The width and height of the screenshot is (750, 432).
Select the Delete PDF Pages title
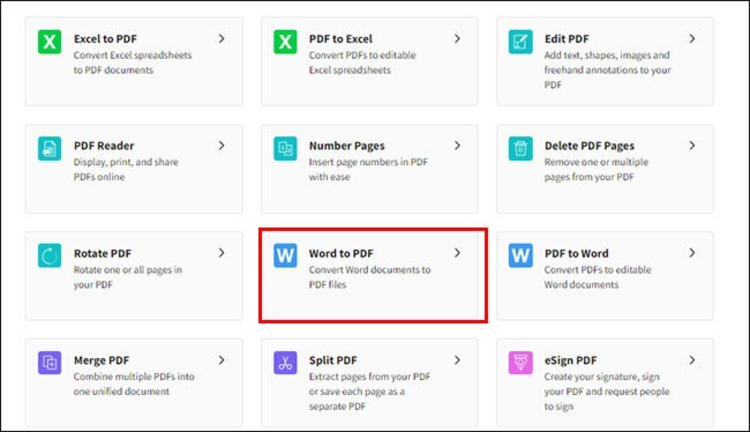589,146
